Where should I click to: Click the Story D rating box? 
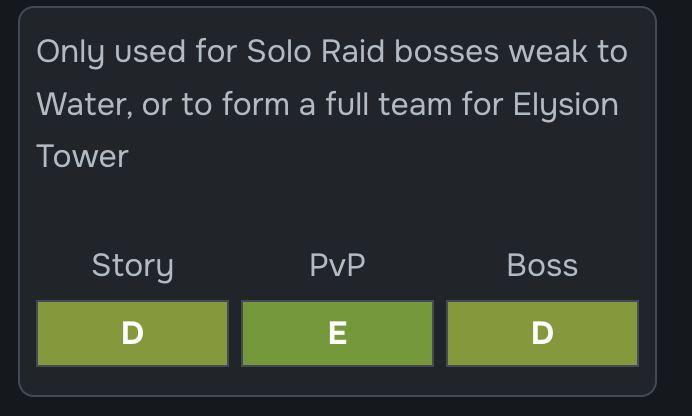[x=132, y=334]
